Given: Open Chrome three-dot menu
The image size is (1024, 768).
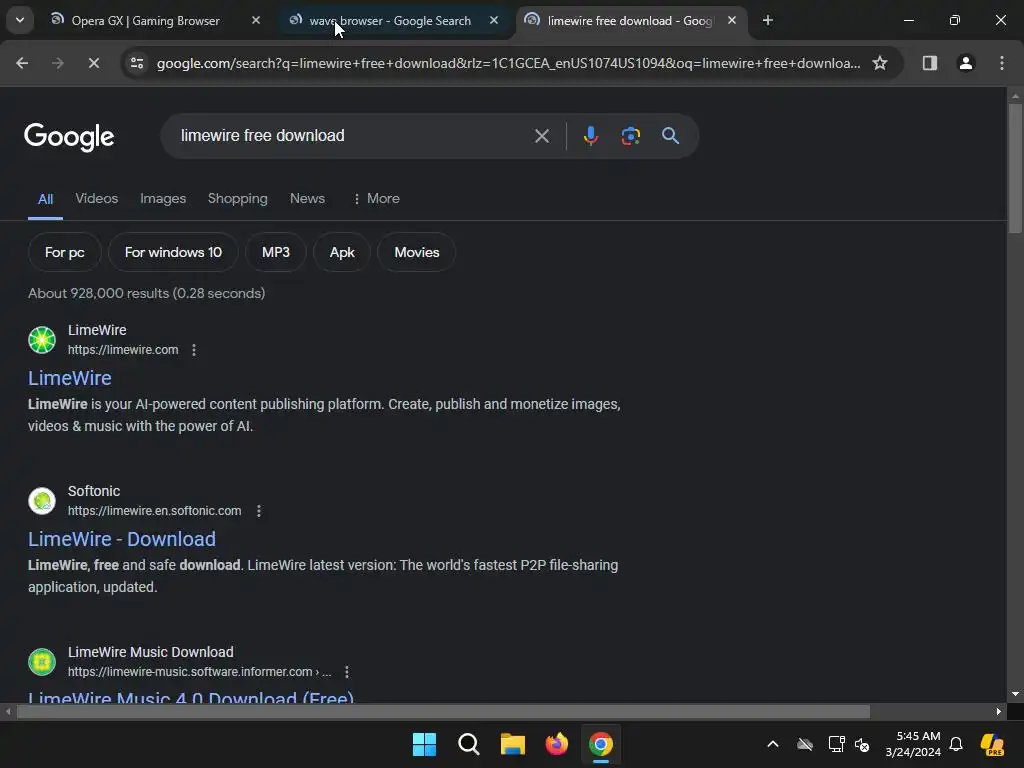Looking at the screenshot, I should click(x=1002, y=63).
